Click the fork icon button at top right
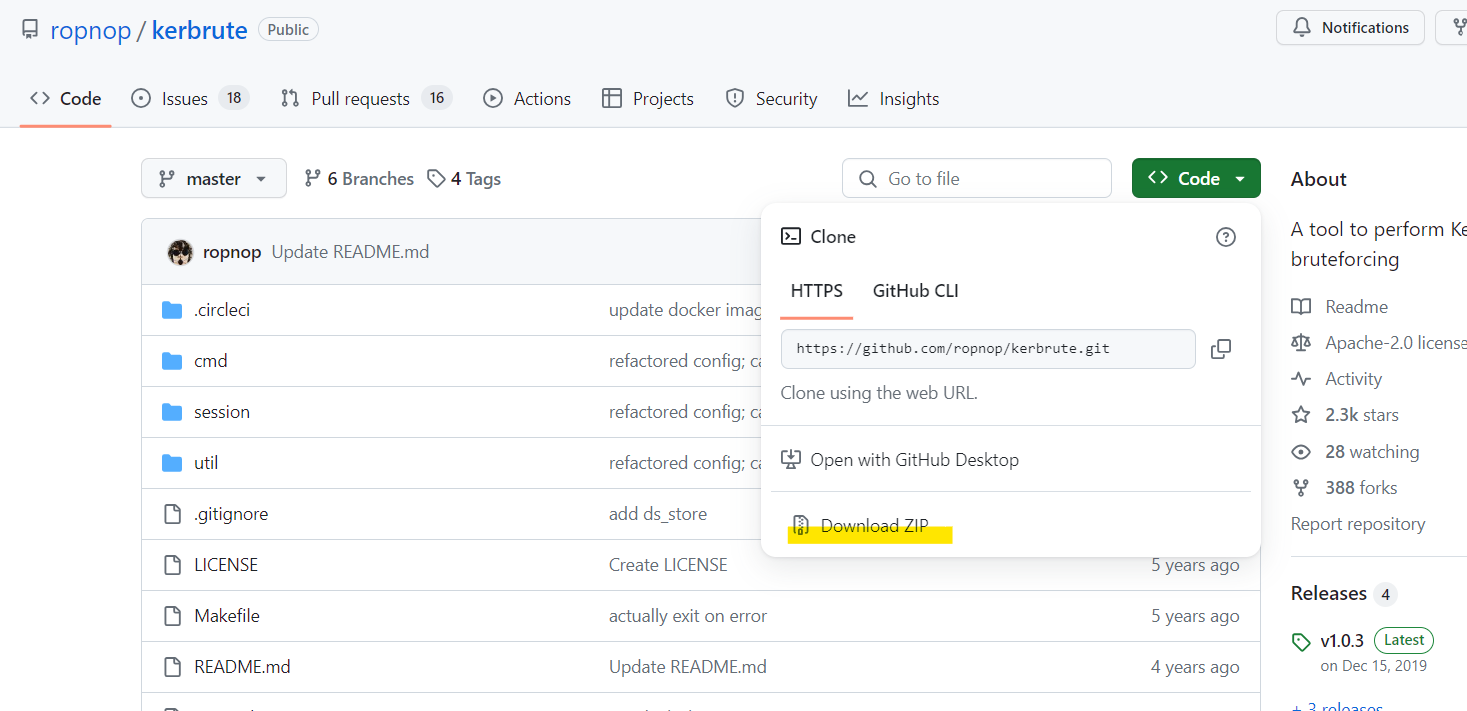Image resolution: width=1467 pixels, height=711 pixels. click(1455, 28)
